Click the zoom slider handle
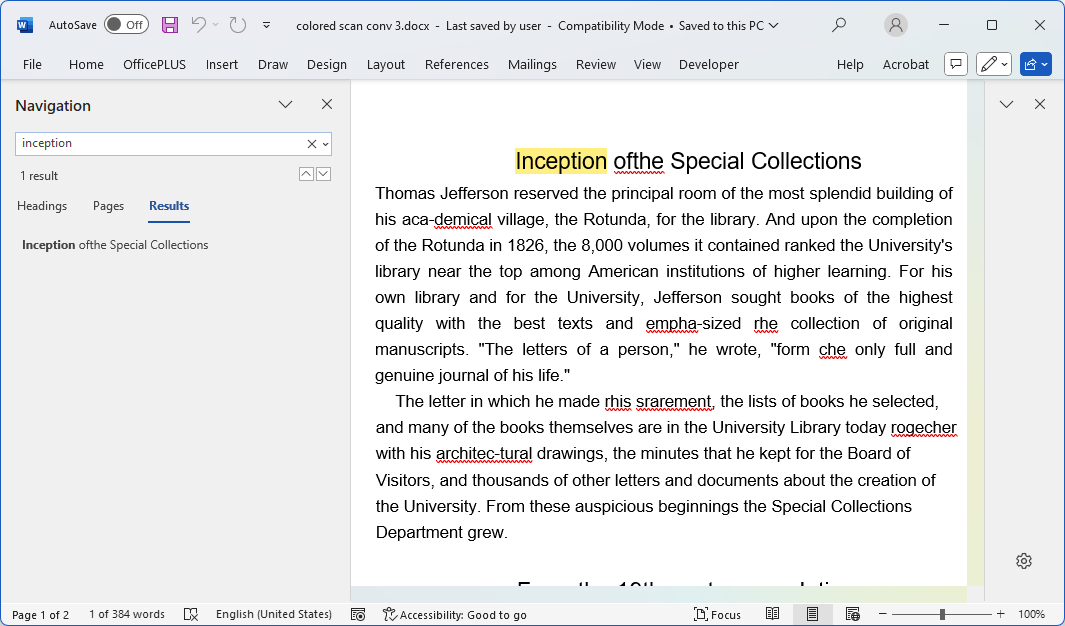This screenshot has height=626, width=1065. [942, 614]
